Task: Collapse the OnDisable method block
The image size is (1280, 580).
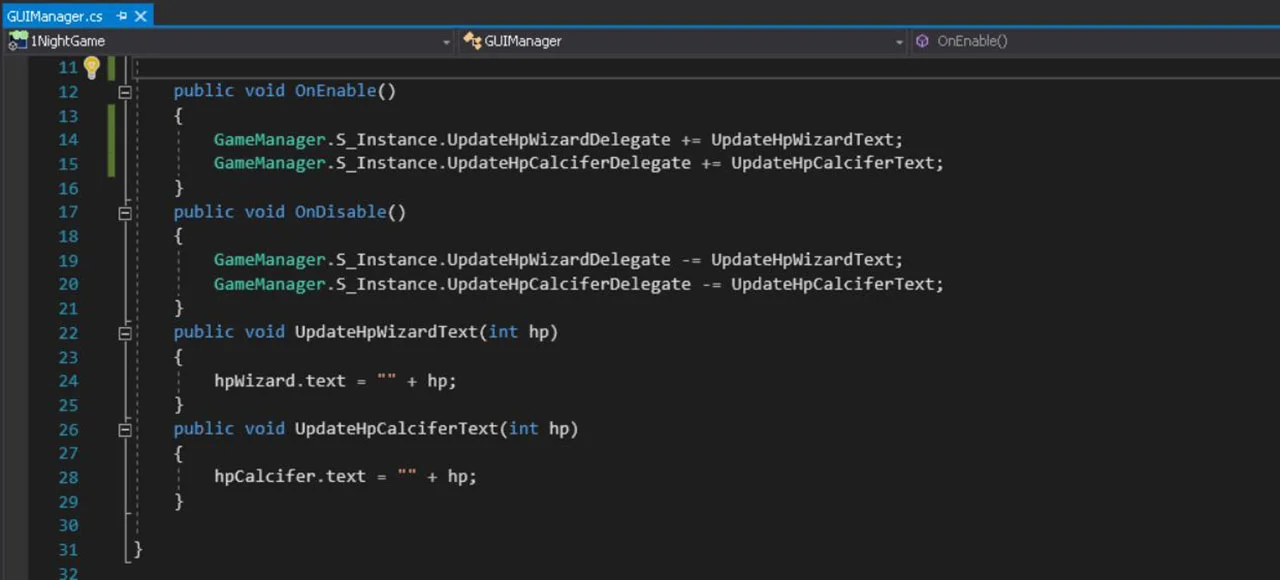Action: [125, 213]
